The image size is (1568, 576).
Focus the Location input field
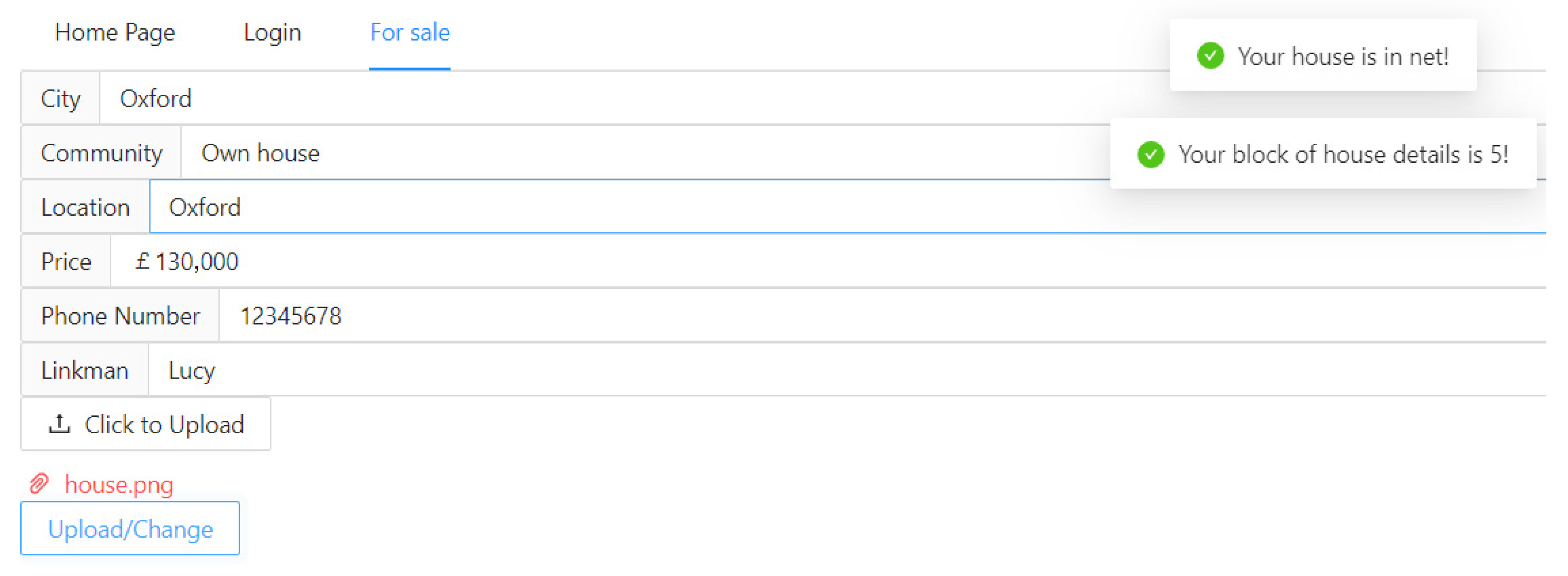[609, 207]
